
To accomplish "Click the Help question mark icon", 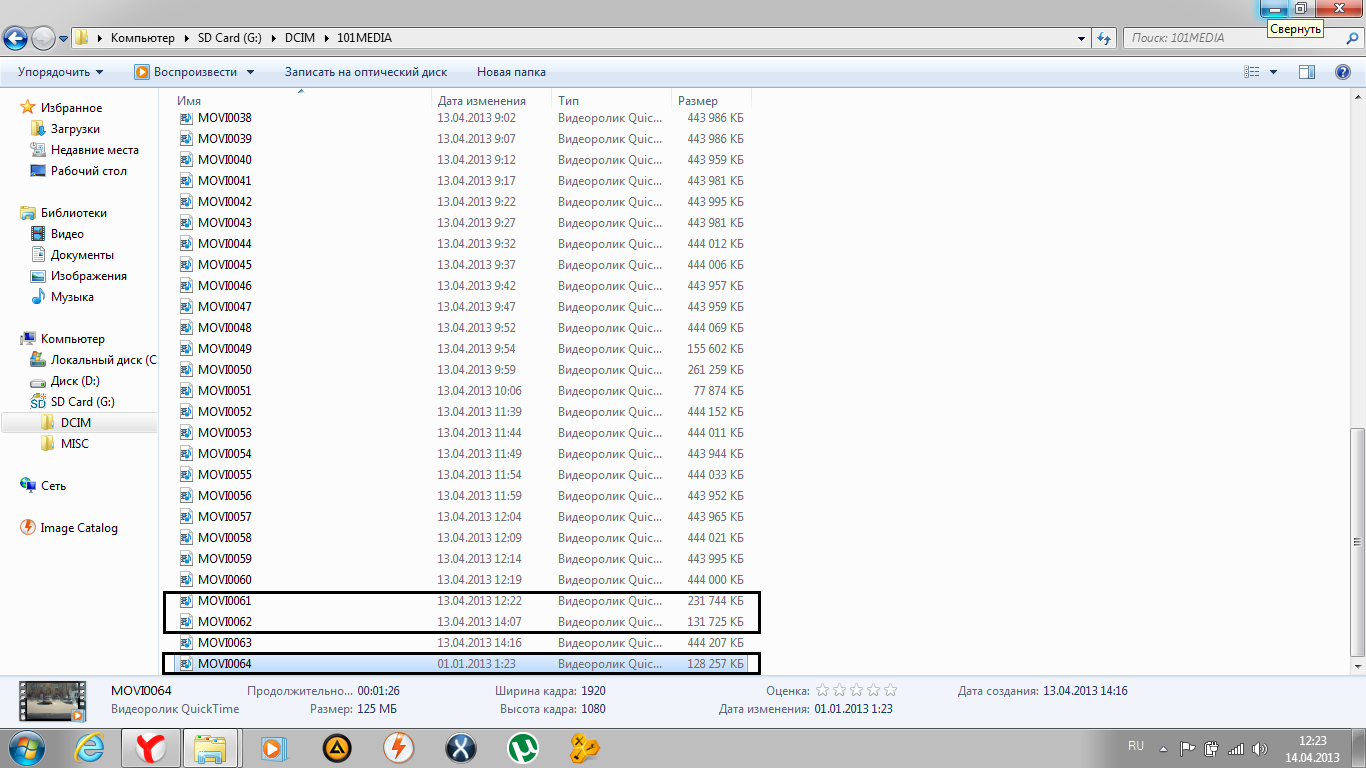I will [x=1343, y=72].
